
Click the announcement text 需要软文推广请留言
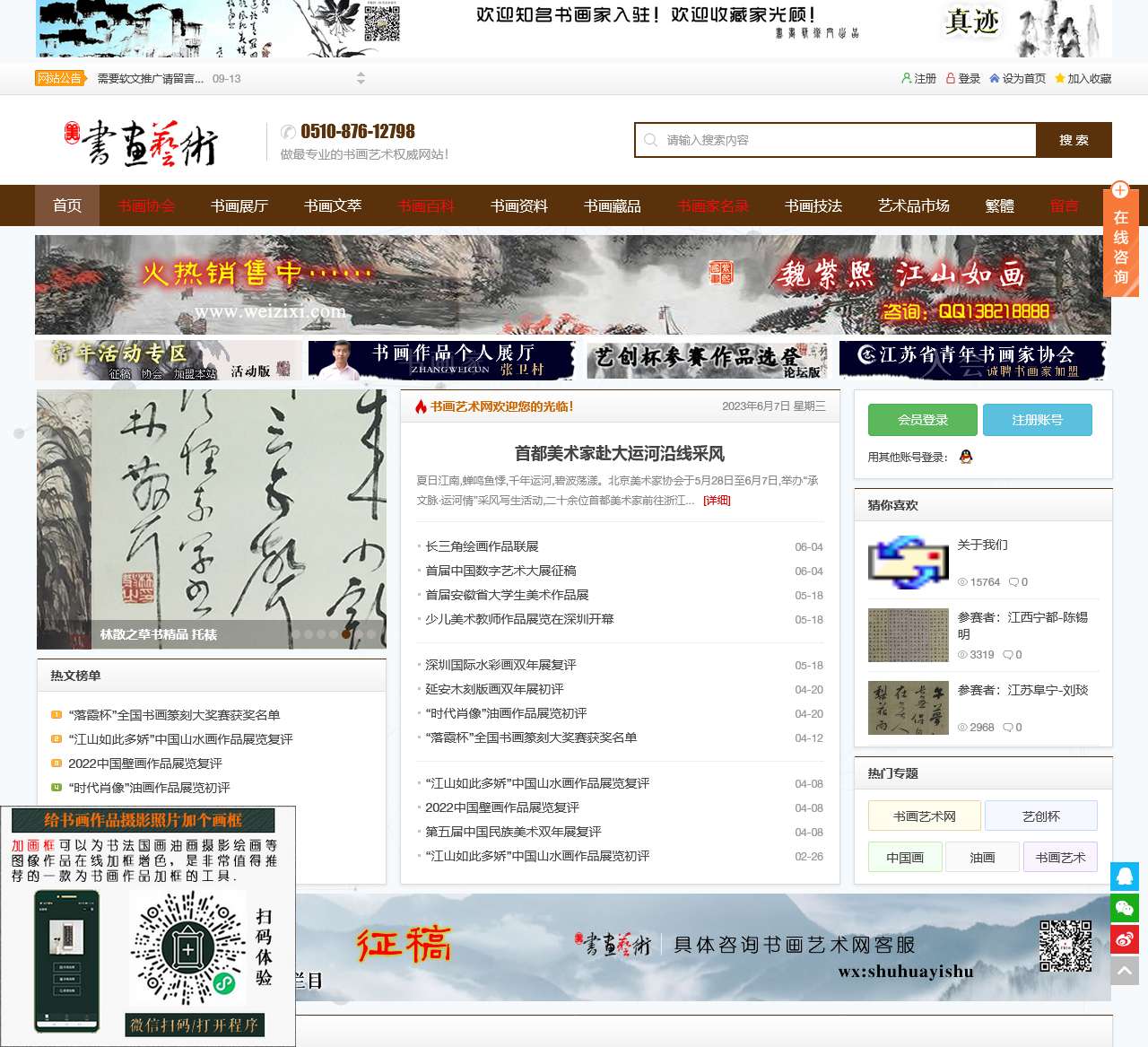coord(150,79)
